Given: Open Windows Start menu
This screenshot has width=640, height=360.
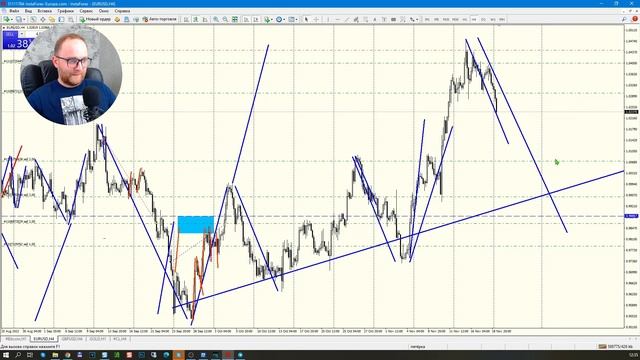Looking at the screenshot, I should pos(6,355).
